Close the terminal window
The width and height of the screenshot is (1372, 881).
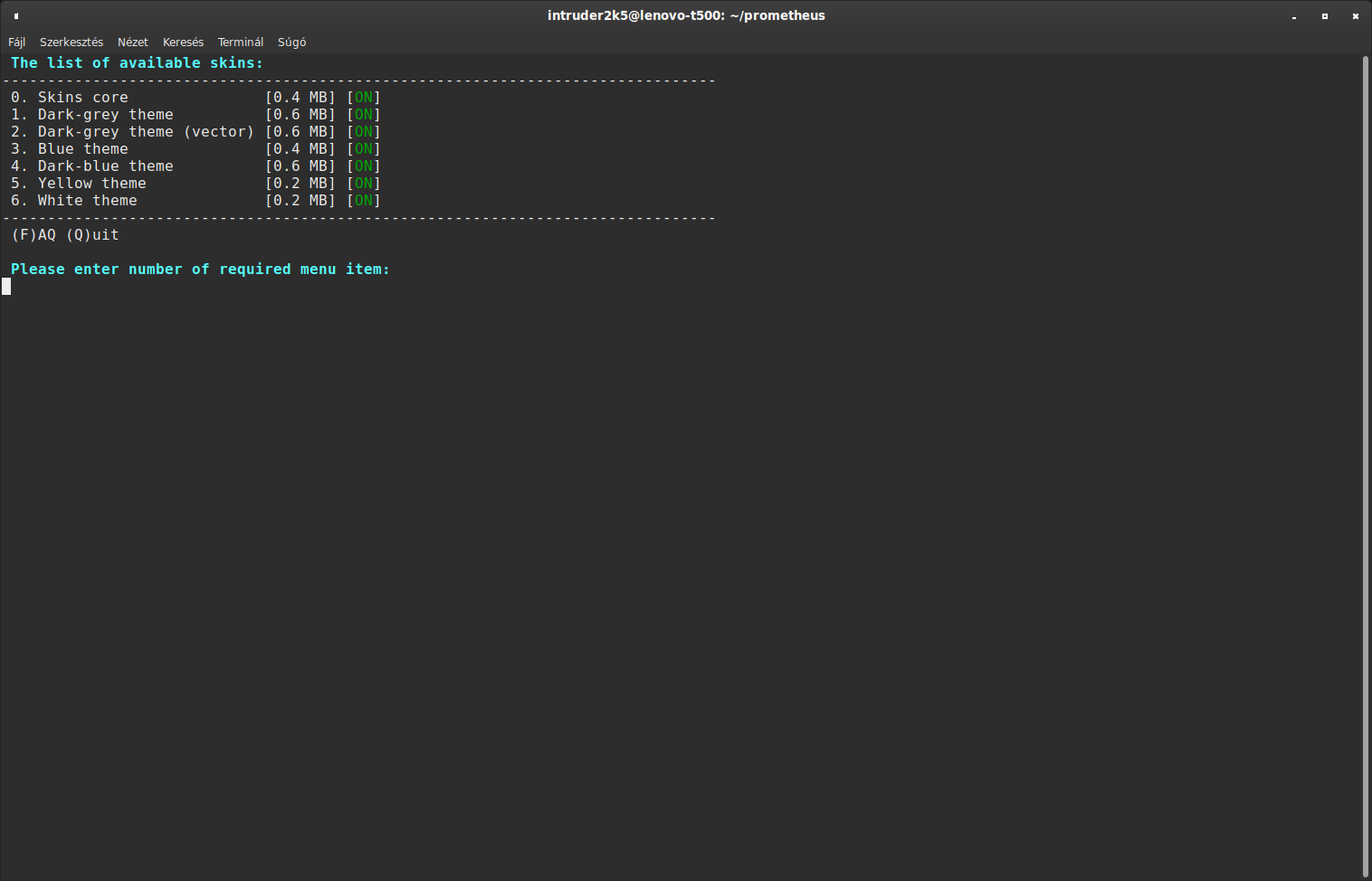pos(1356,16)
